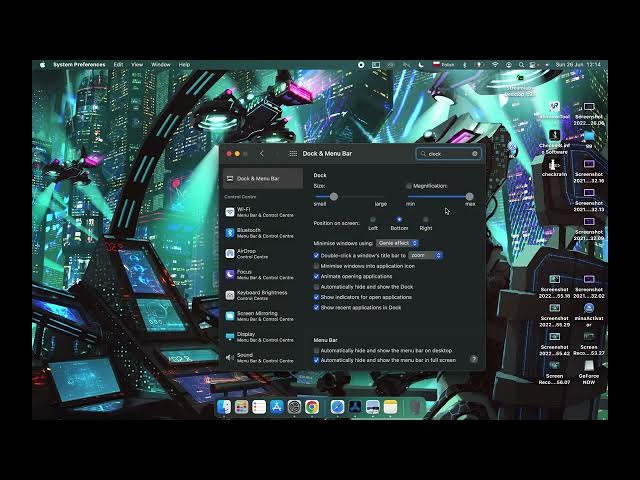Open the help question mark button
The image size is (640, 480).
473,359
